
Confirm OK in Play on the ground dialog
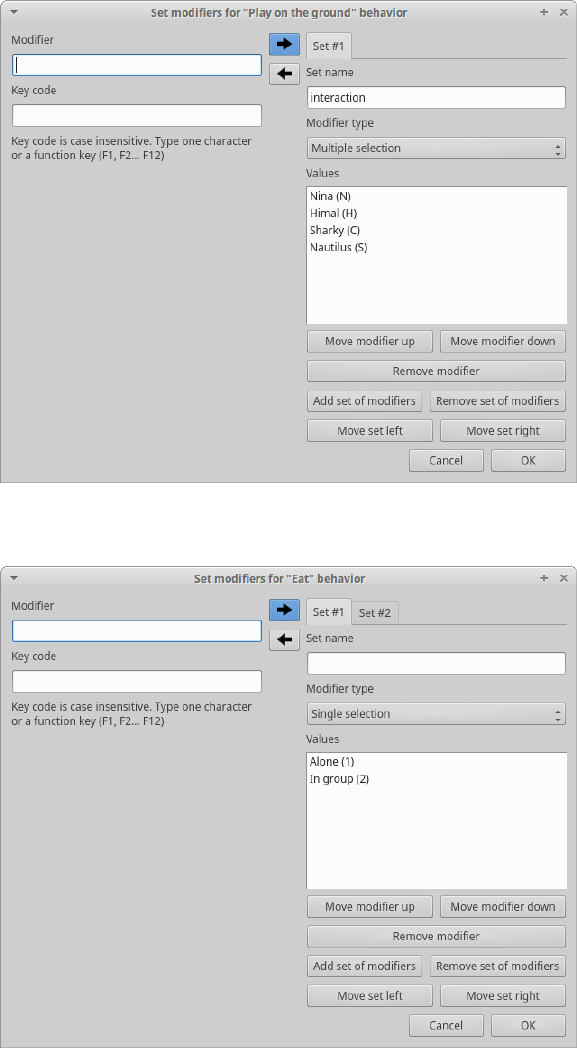coord(528,461)
